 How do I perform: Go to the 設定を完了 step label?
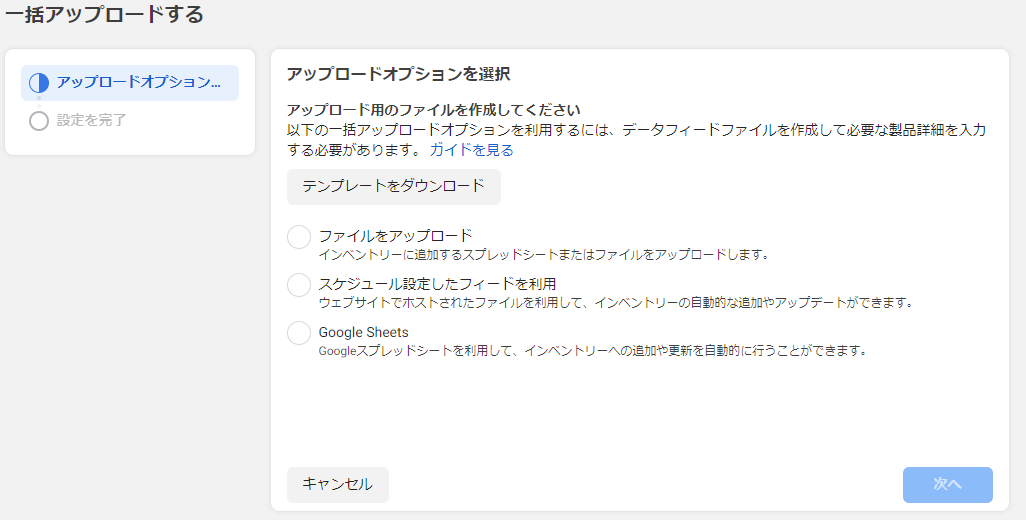click(x=92, y=121)
